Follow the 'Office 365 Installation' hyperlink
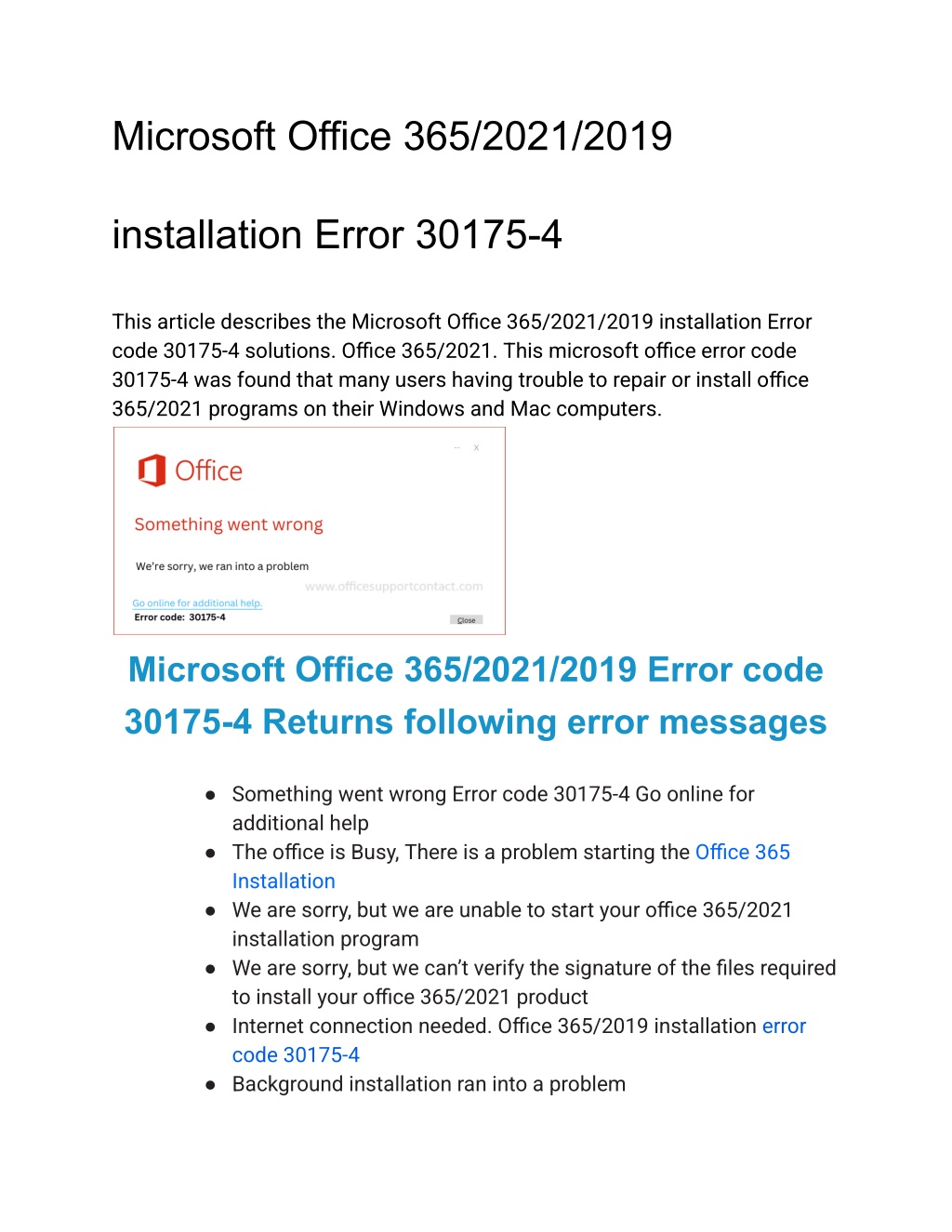This screenshot has height=1232, width=952. click(510, 867)
